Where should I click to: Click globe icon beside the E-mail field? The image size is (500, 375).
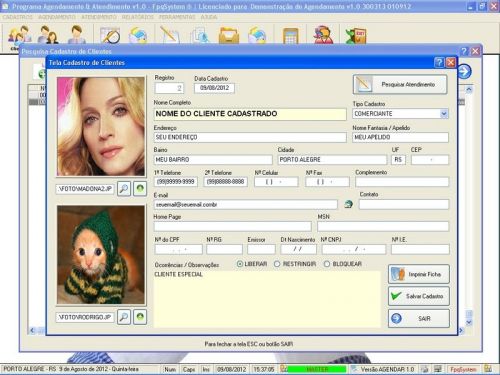coord(348,204)
